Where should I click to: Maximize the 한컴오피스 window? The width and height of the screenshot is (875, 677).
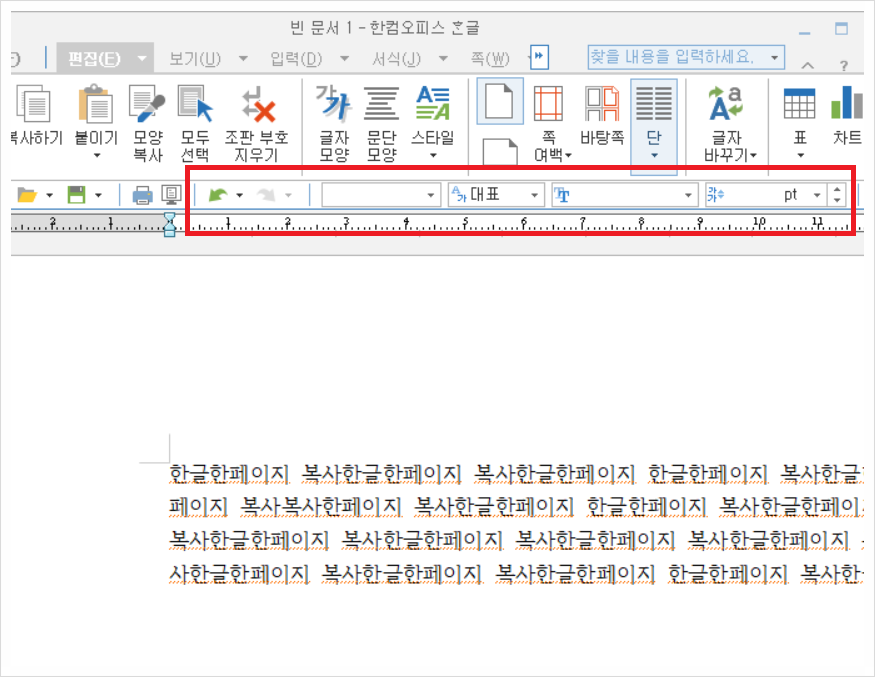click(x=842, y=29)
